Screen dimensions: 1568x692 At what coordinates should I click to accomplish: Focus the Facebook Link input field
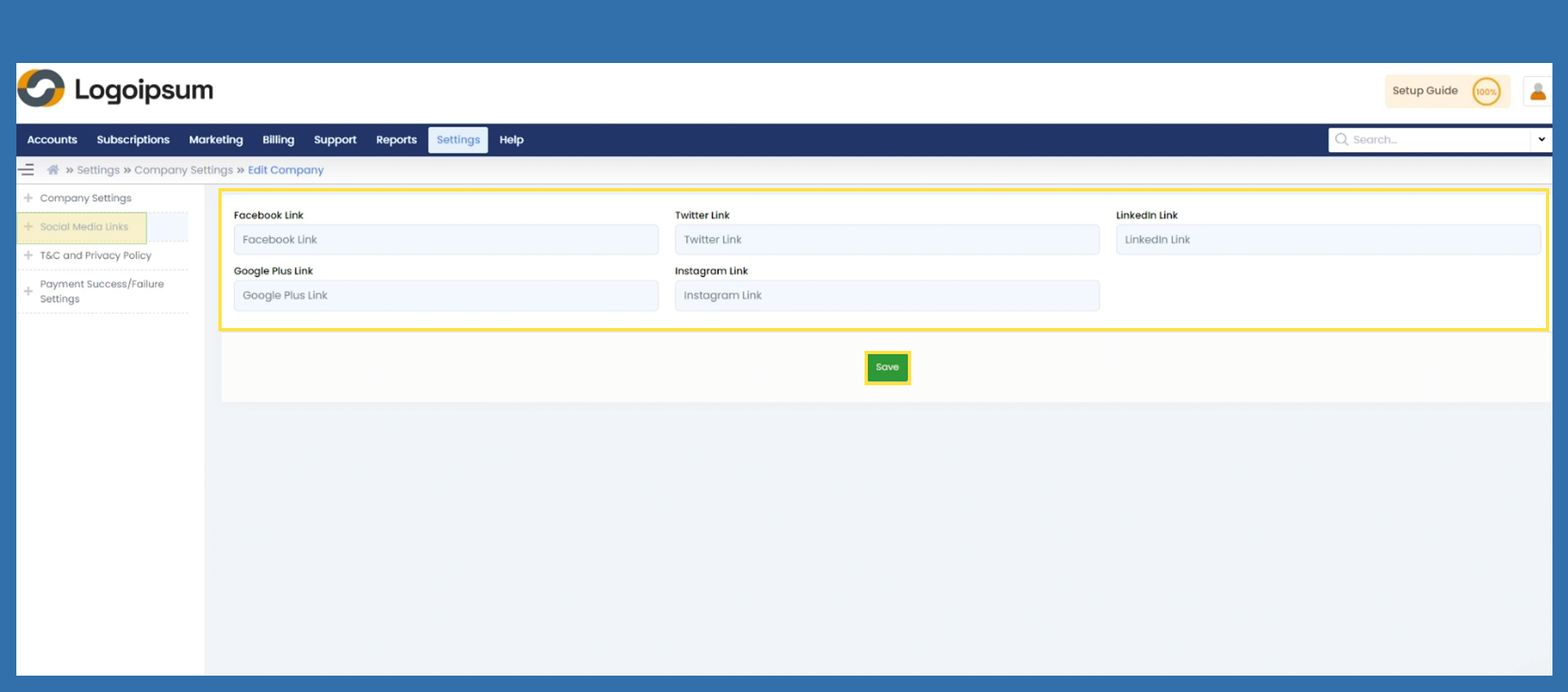[x=446, y=240]
